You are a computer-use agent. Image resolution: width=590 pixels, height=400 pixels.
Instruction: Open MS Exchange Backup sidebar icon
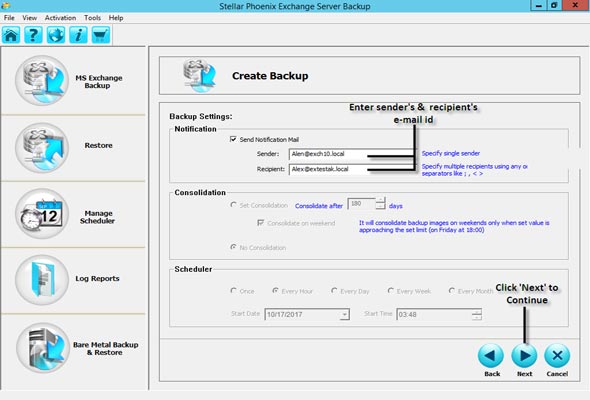tap(42, 80)
